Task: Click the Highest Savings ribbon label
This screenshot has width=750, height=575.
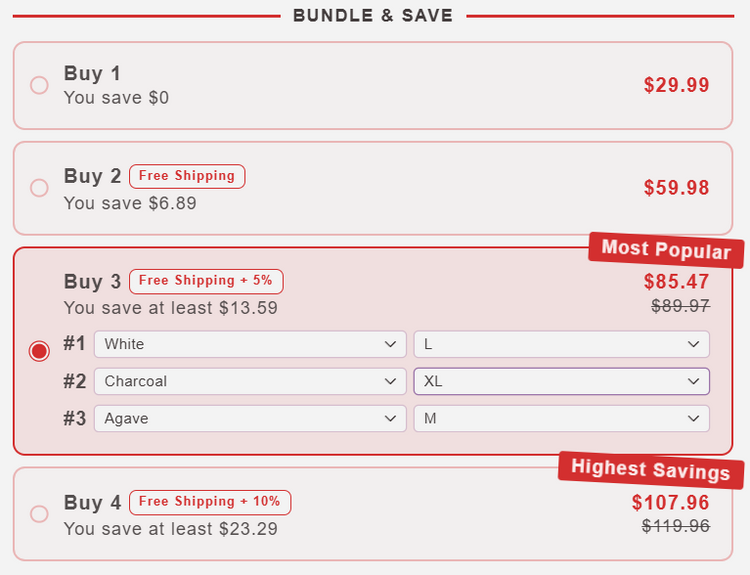Action: [651, 469]
